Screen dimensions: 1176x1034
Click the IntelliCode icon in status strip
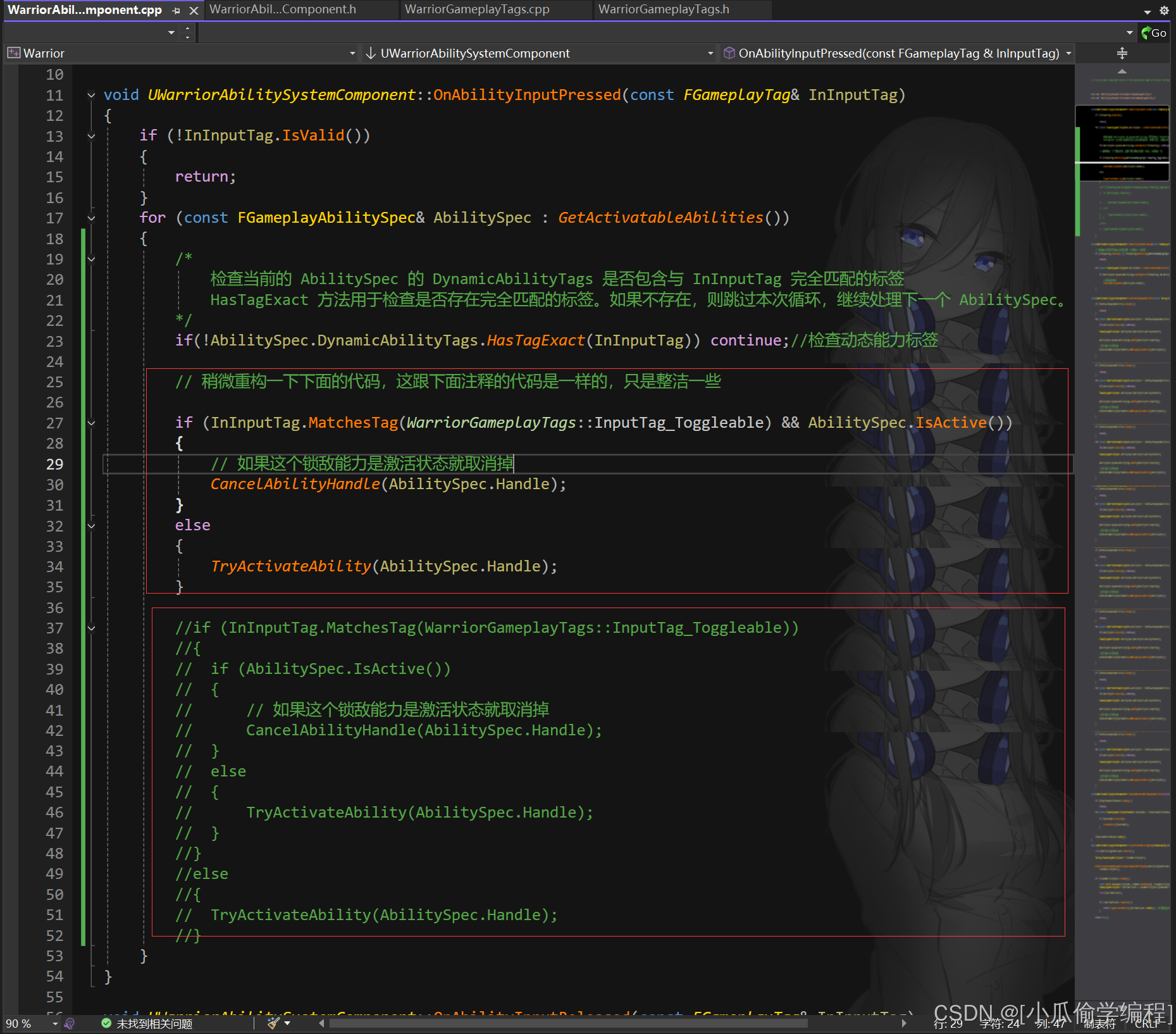pyautogui.click(x=70, y=1023)
